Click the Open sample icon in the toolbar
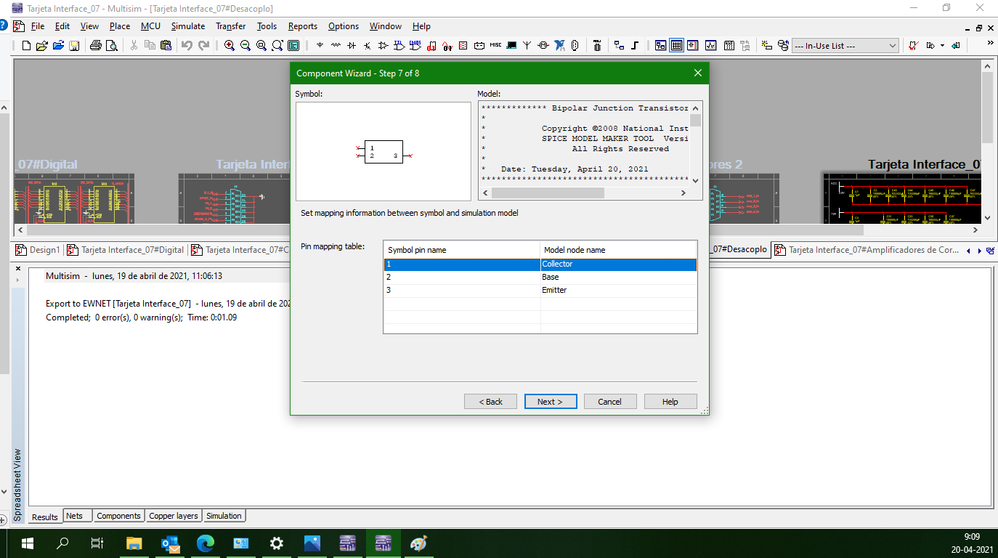The width and height of the screenshot is (998, 558). pyautogui.click(x=59, y=46)
